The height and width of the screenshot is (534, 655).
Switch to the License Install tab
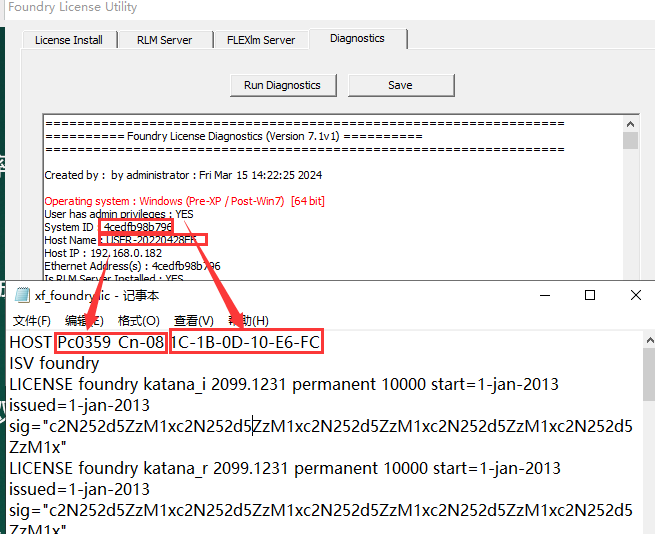coord(69,40)
